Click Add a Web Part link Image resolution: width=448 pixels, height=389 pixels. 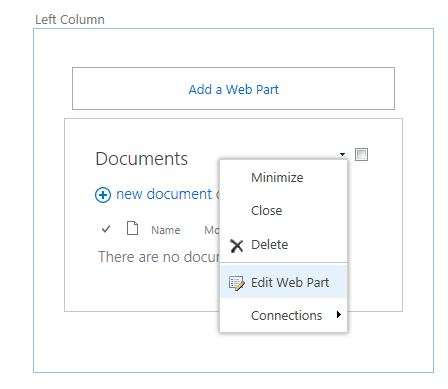(x=233, y=89)
